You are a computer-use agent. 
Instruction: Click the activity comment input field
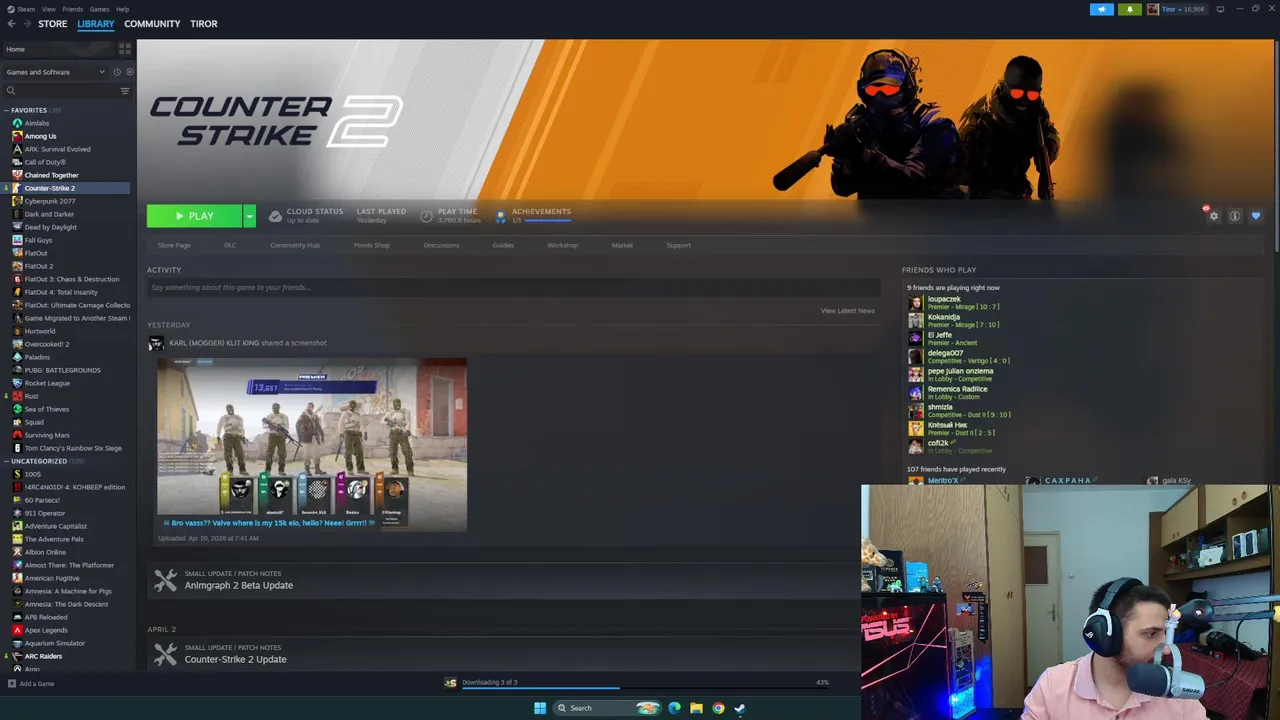[512, 288]
